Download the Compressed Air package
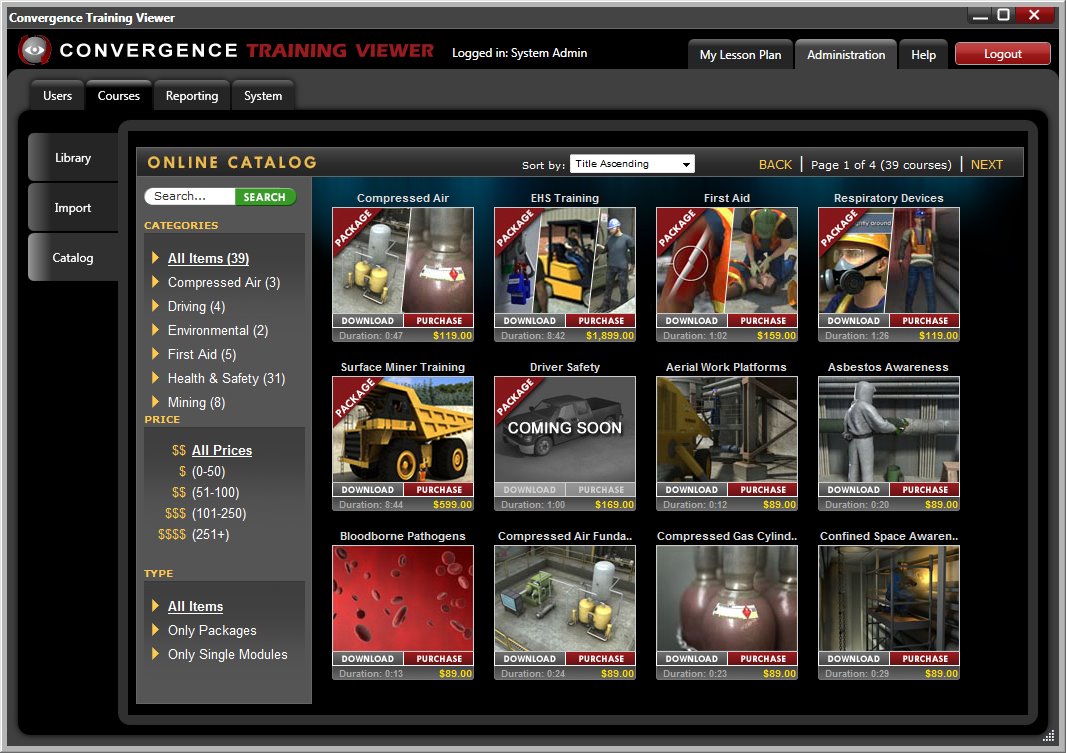This screenshot has width=1066, height=753. click(x=367, y=321)
